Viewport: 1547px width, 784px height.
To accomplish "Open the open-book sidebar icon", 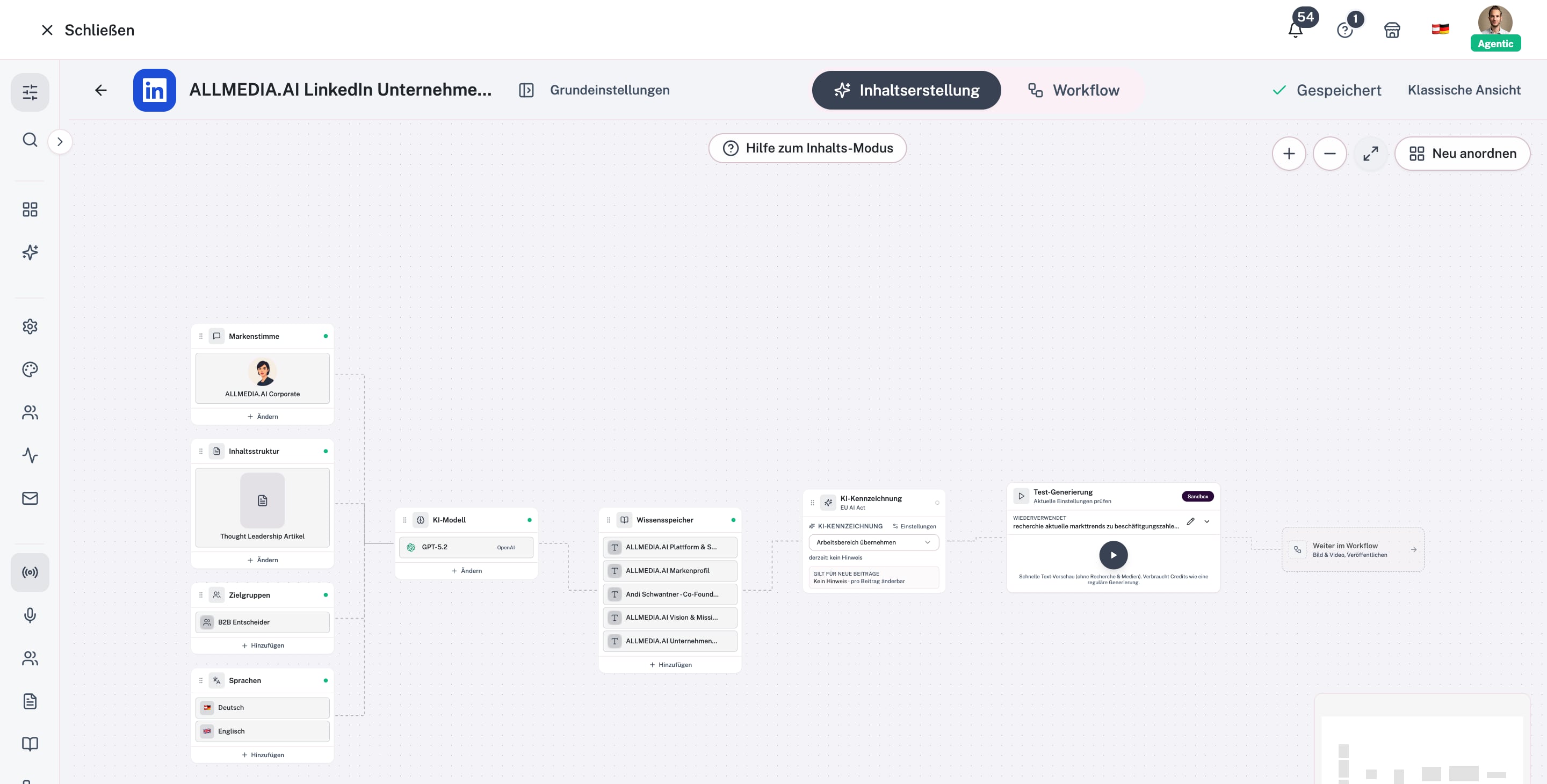I will coord(30,744).
